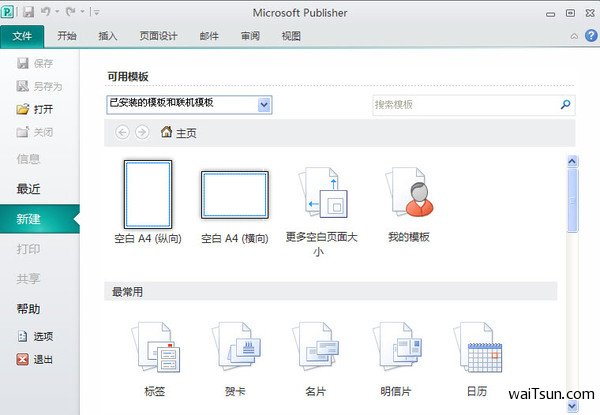Open the My Templates (我的模板) icon
Viewport: 600px width, 415px height.
[x=408, y=194]
